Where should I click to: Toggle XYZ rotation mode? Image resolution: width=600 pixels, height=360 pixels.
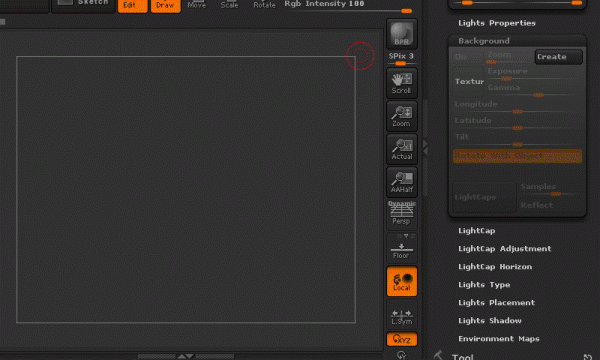point(401,339)
